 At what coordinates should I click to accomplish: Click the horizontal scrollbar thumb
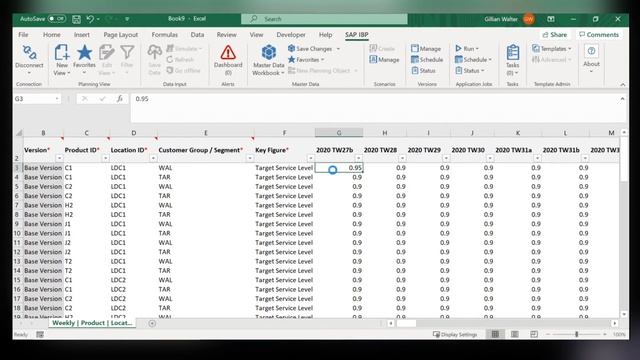pyautogui.click(x=406, y=323)
